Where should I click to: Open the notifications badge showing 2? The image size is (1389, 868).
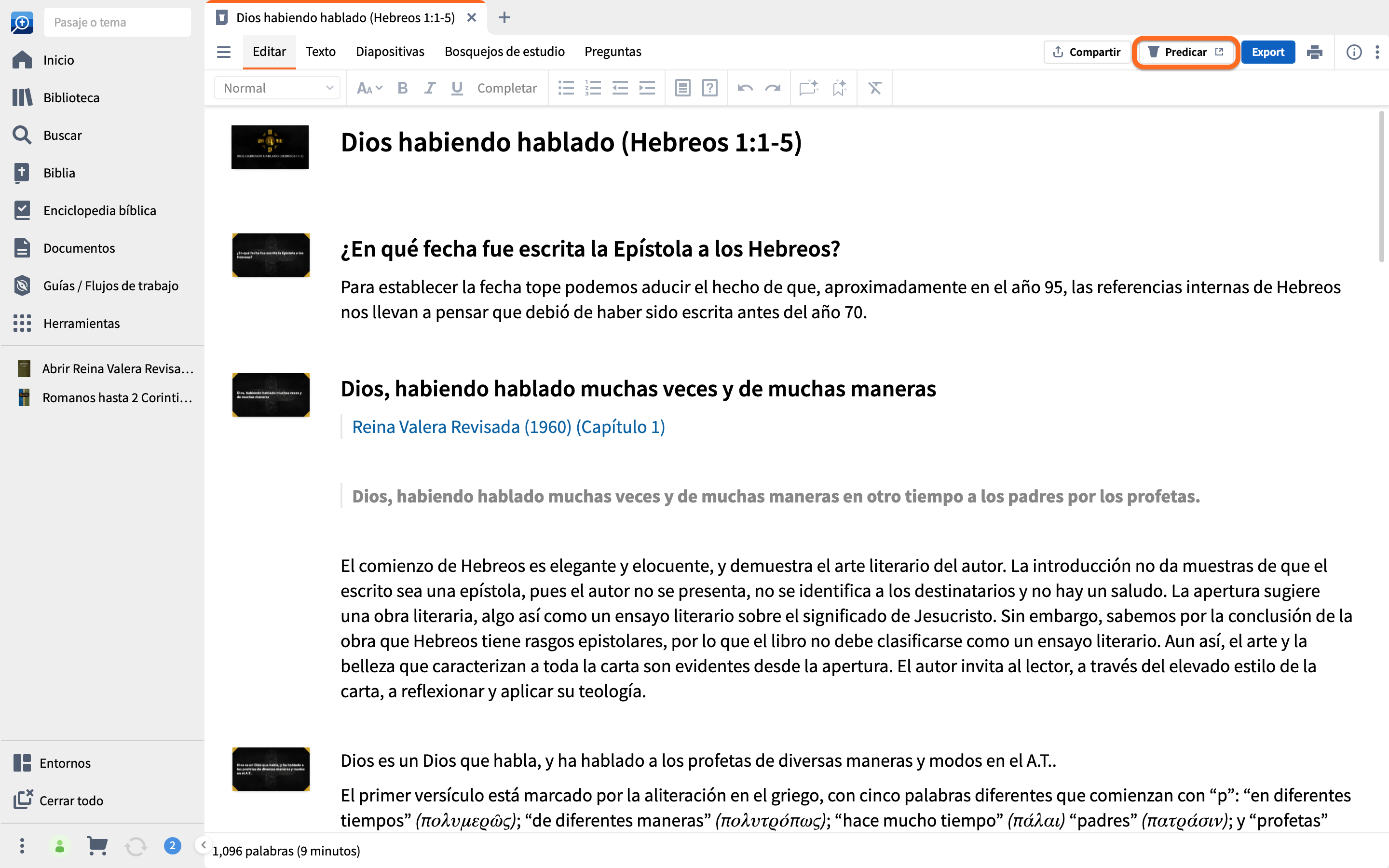tap(172, 846)
